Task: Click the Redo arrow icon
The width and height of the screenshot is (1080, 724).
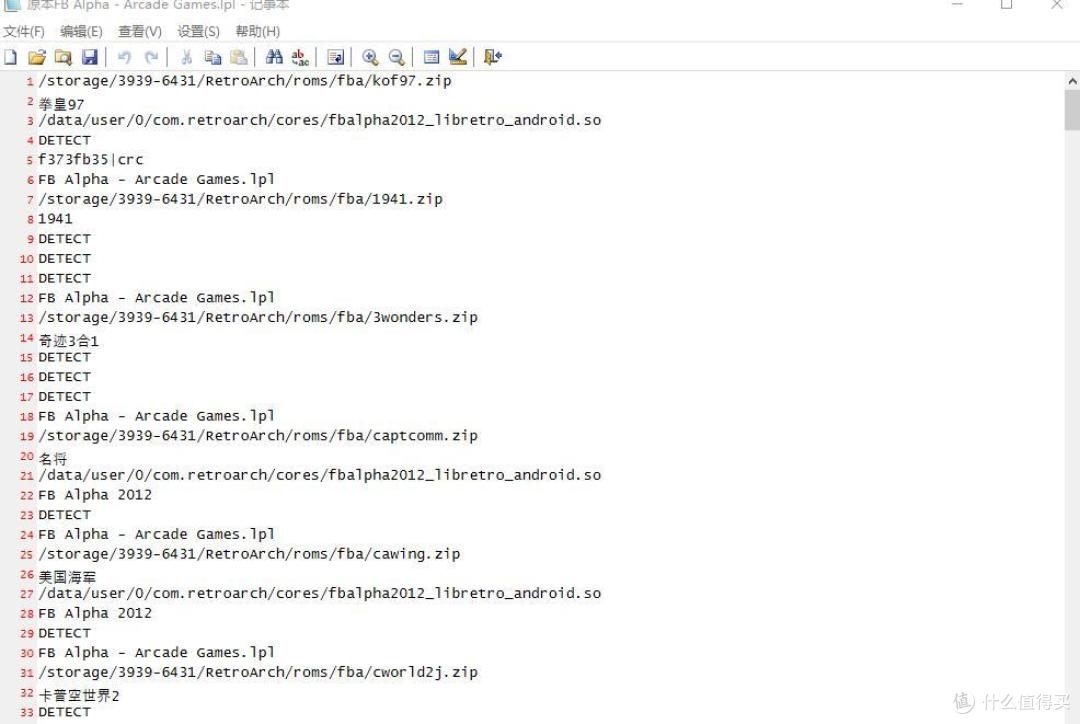Action: pos(152,57)
